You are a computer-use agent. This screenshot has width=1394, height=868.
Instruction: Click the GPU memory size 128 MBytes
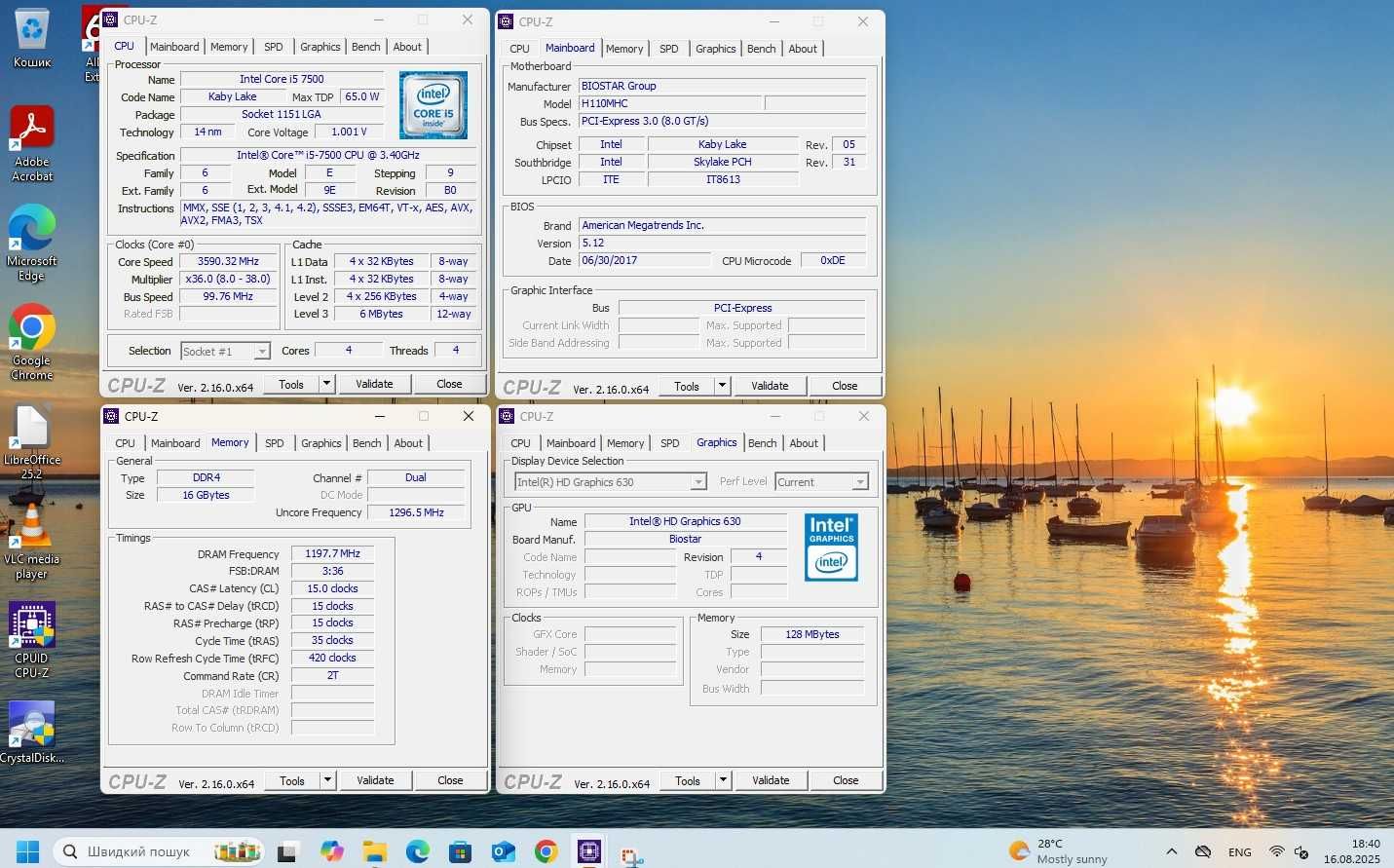click(x=812, y=634)
